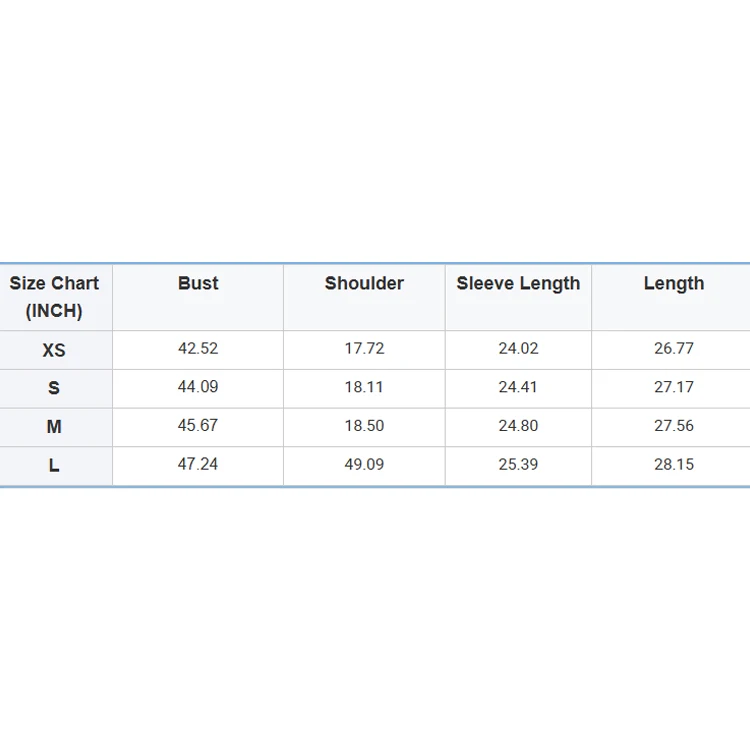Image resolution: width=750 pixels, height=750 pixels.
Task: Click the L size row label
Action: click(x=54, y=465)
